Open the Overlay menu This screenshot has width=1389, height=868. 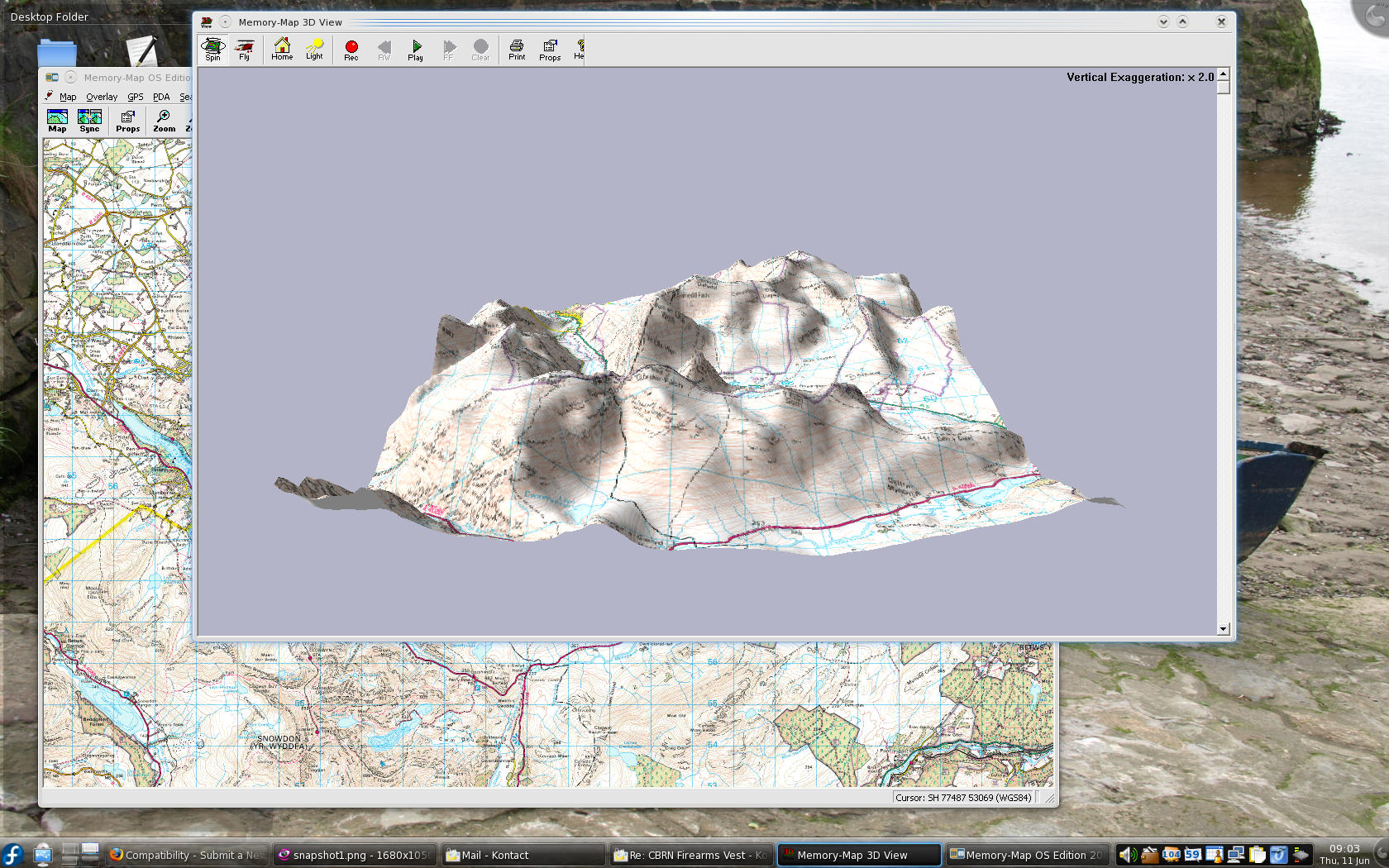[102, 97]
